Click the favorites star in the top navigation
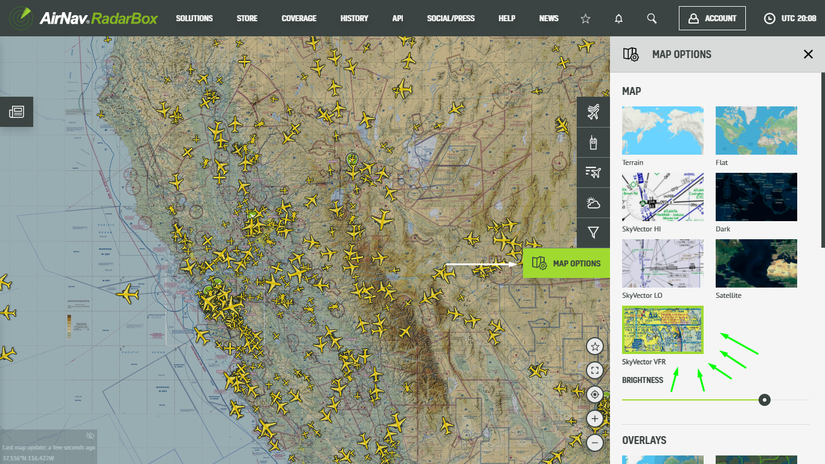 [x=586, y=18]
